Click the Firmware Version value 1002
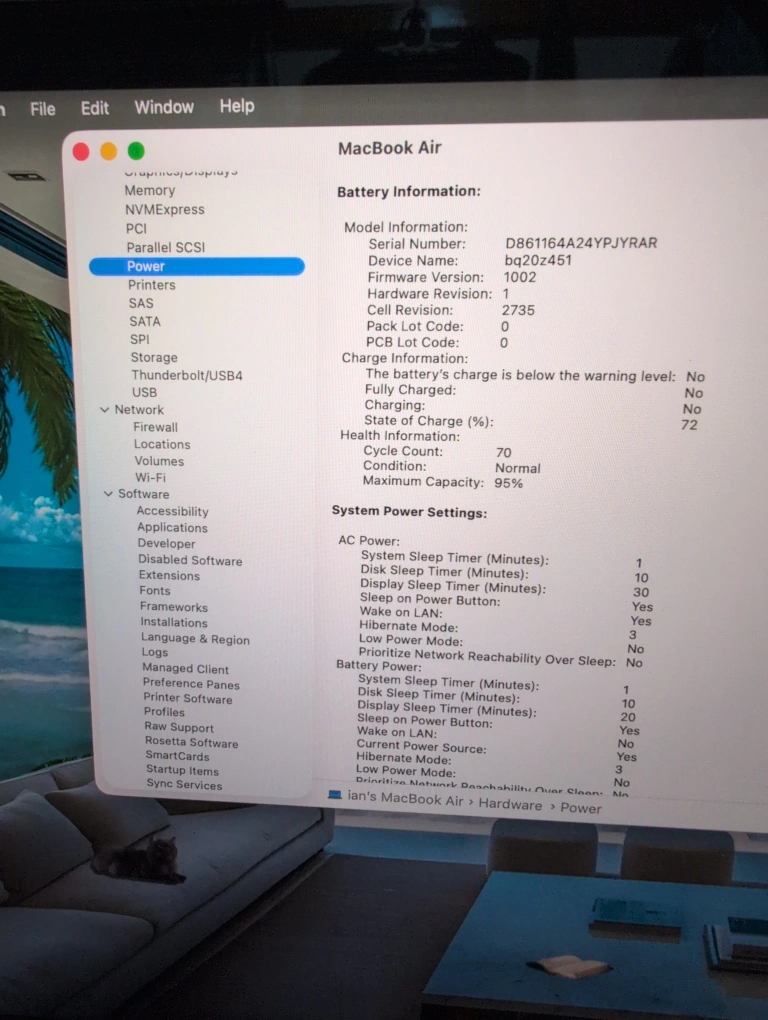 pos(520,277)
